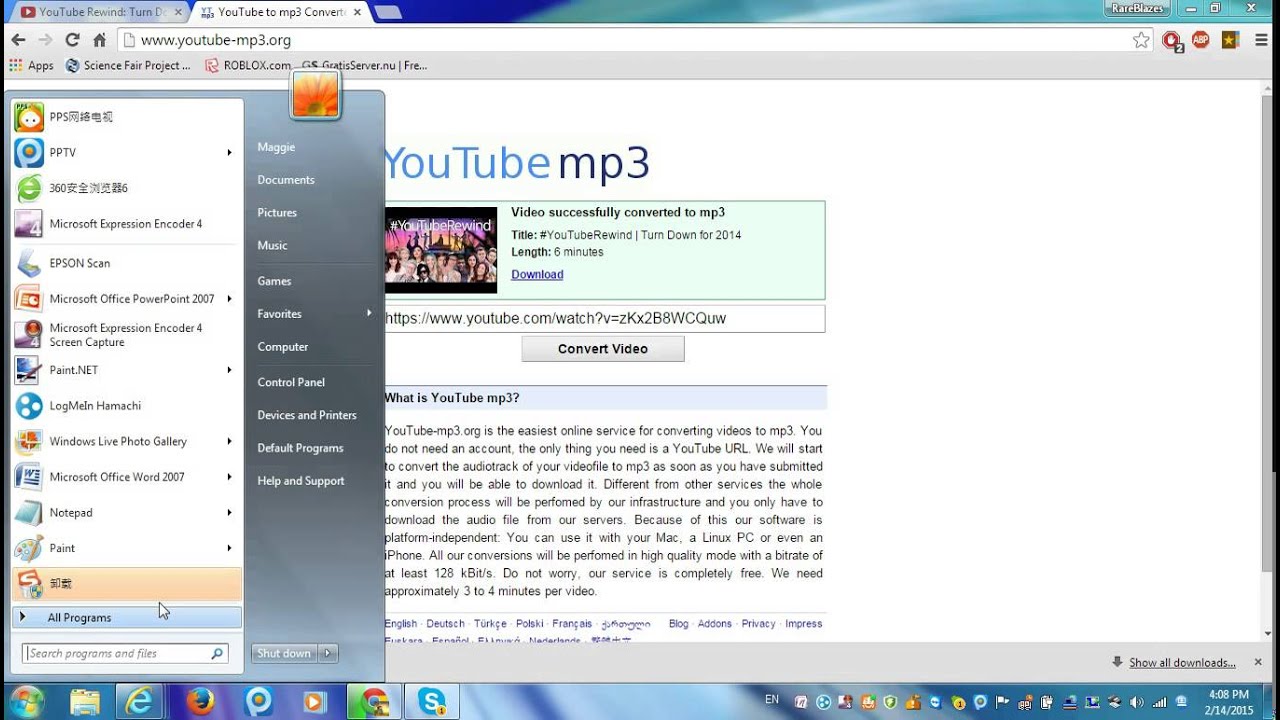Expand the Favorites submenu arrow
1280x720 pixels.
tap(370, 314)
